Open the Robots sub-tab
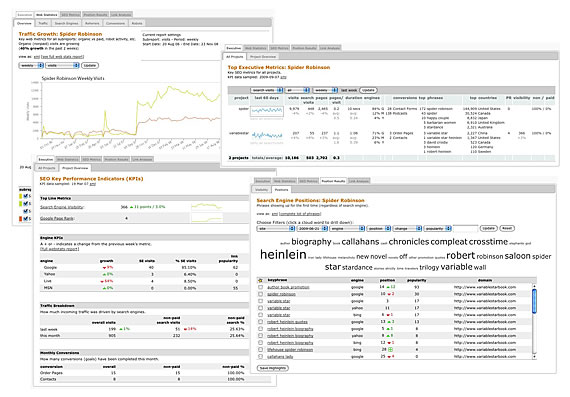The height and width of the screenshot is (397, 570). [137, 23]
